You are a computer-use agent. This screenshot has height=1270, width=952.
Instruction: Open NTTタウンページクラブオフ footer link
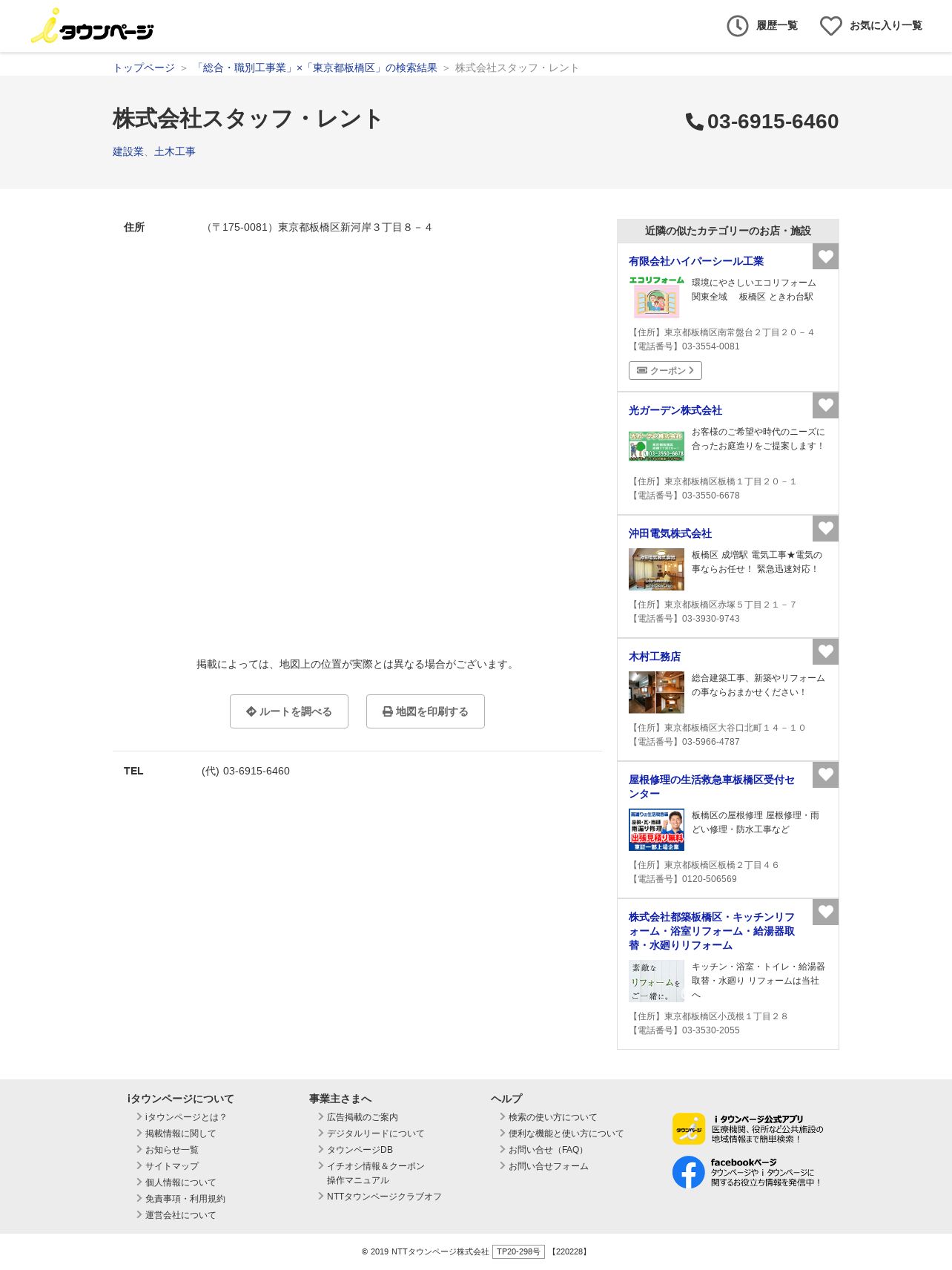(384, 1197)
